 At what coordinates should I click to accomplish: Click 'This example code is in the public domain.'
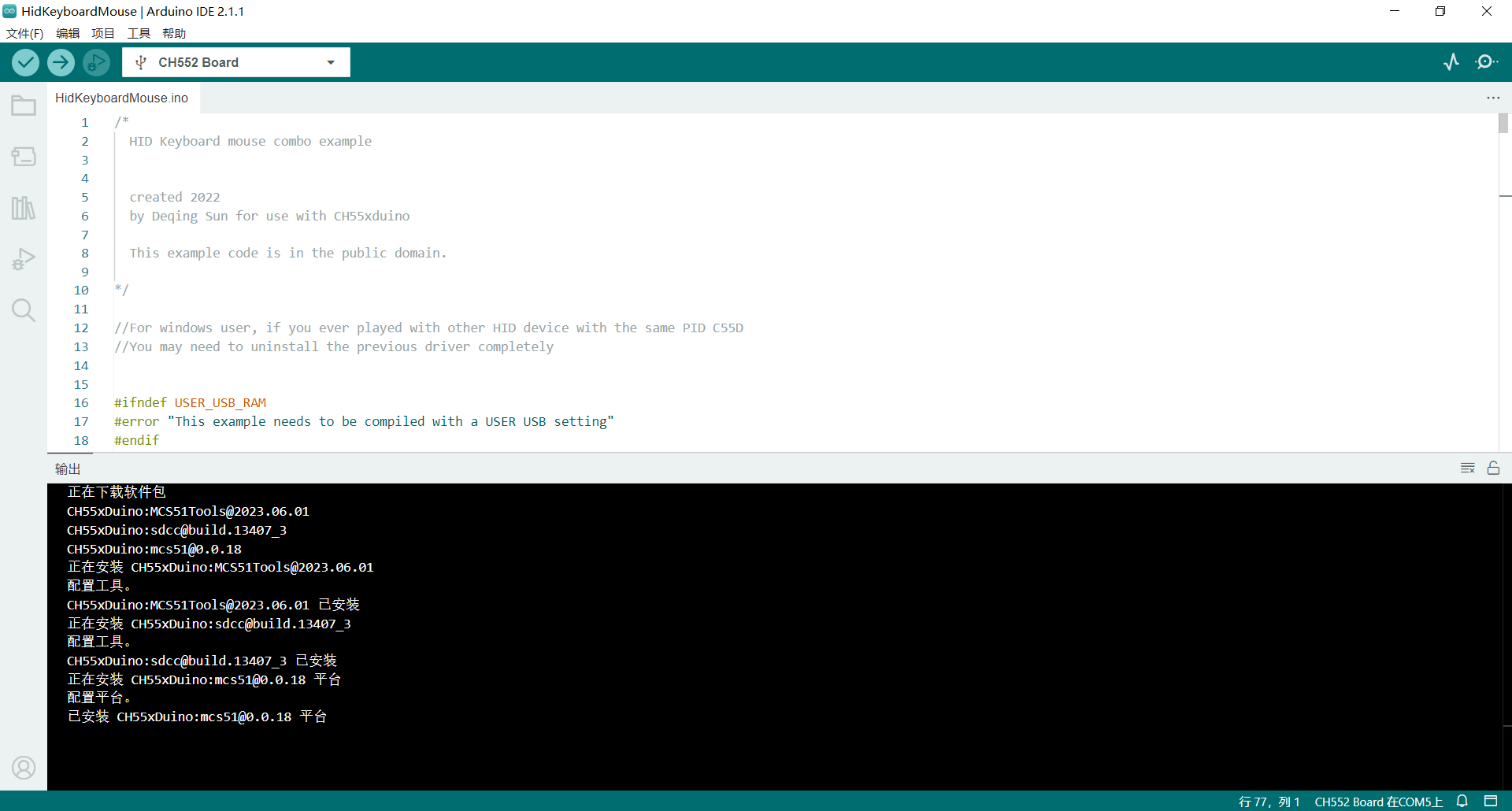[x=287, y=253]
